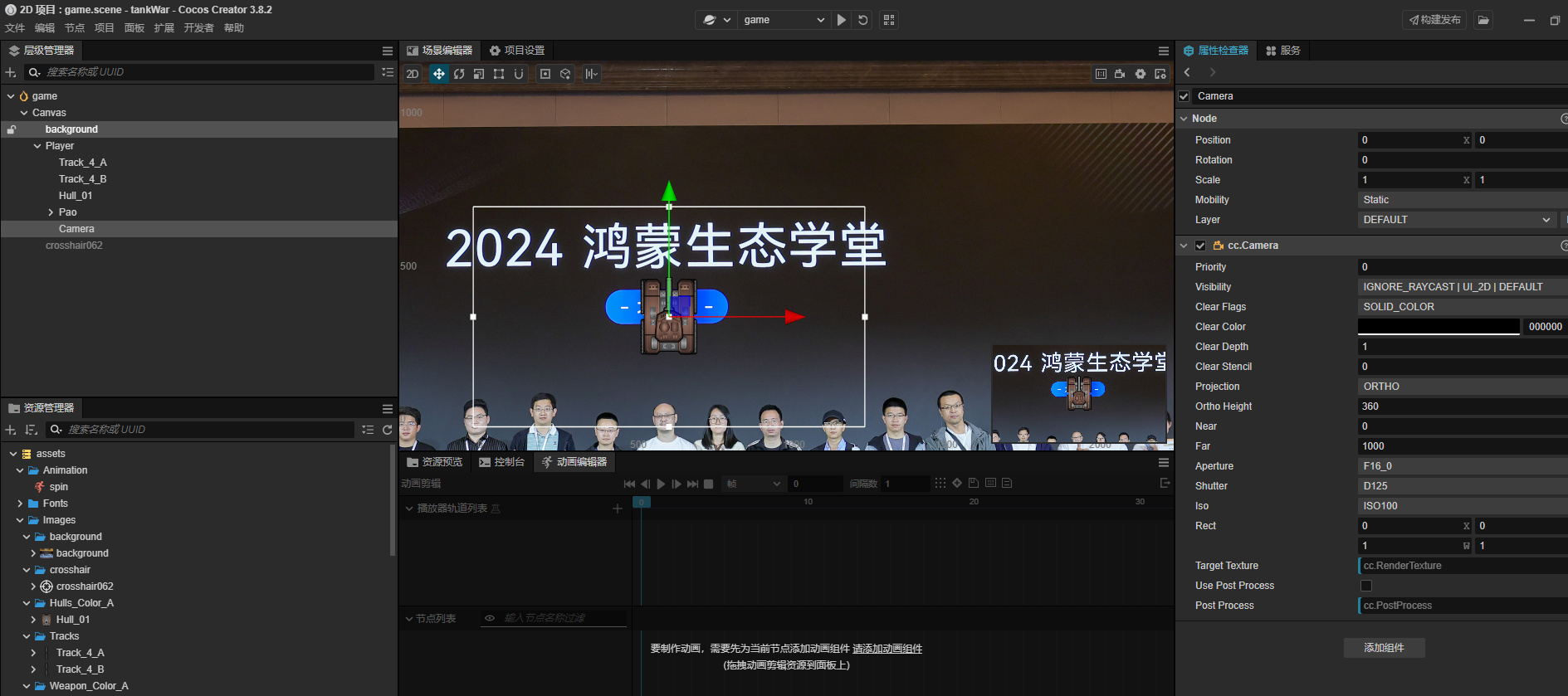Click the scene reference image icon

[x=1101, y=74]
